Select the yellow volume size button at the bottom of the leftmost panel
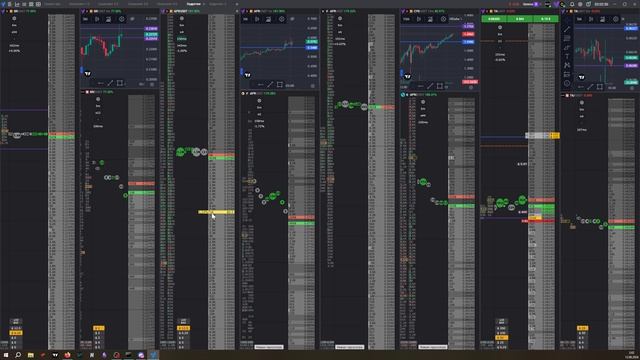 [16, 333]
